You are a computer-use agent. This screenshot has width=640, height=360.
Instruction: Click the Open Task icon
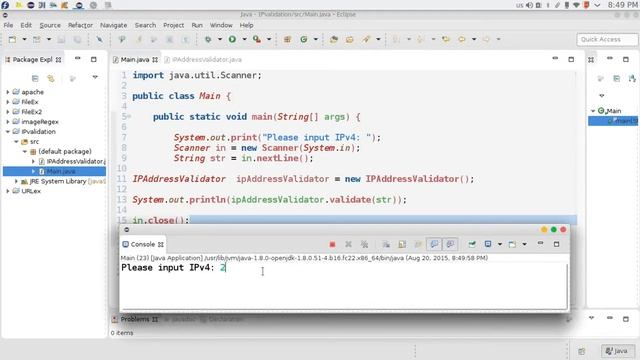pos(350,39)
